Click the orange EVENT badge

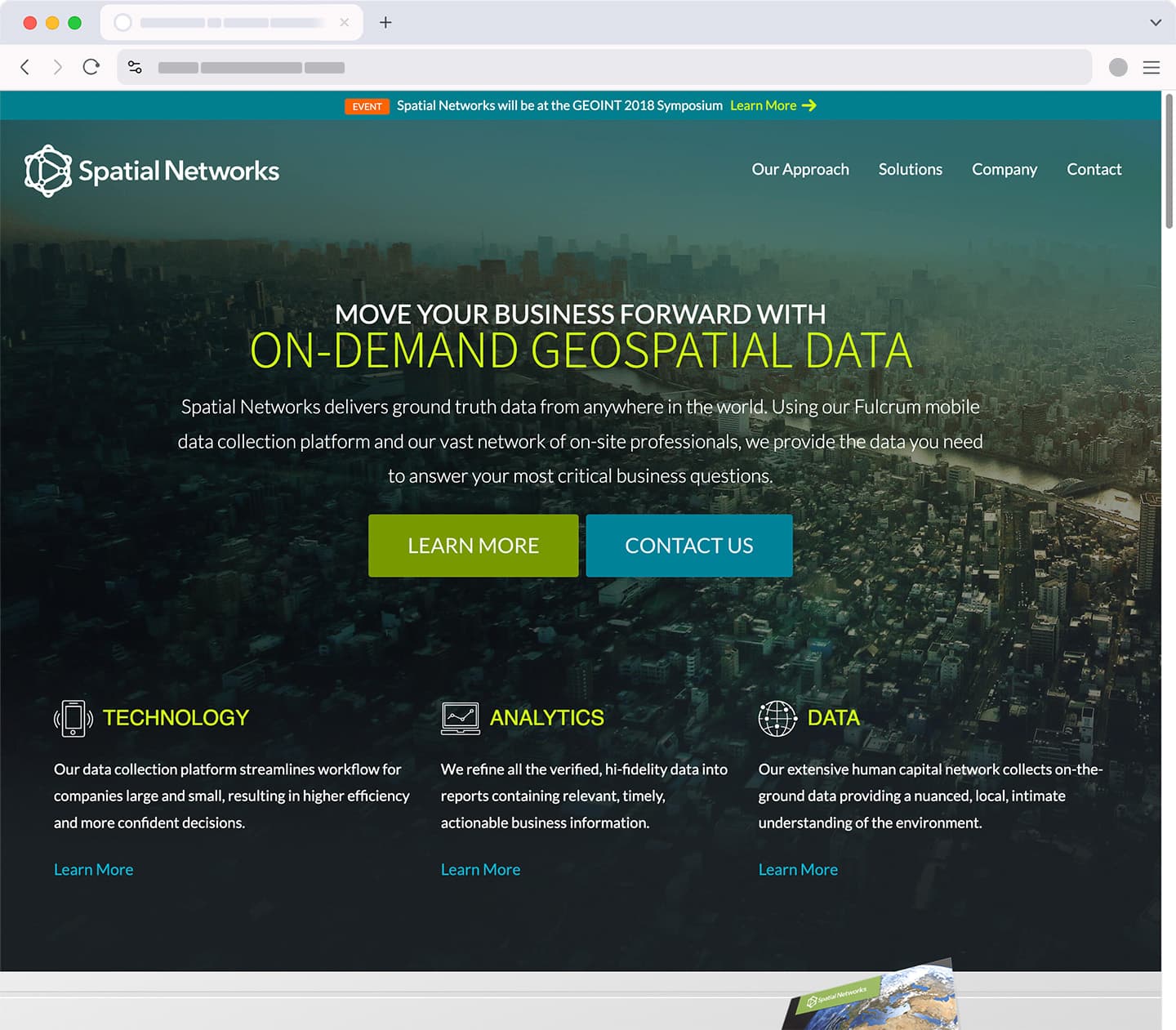[367, 106]
